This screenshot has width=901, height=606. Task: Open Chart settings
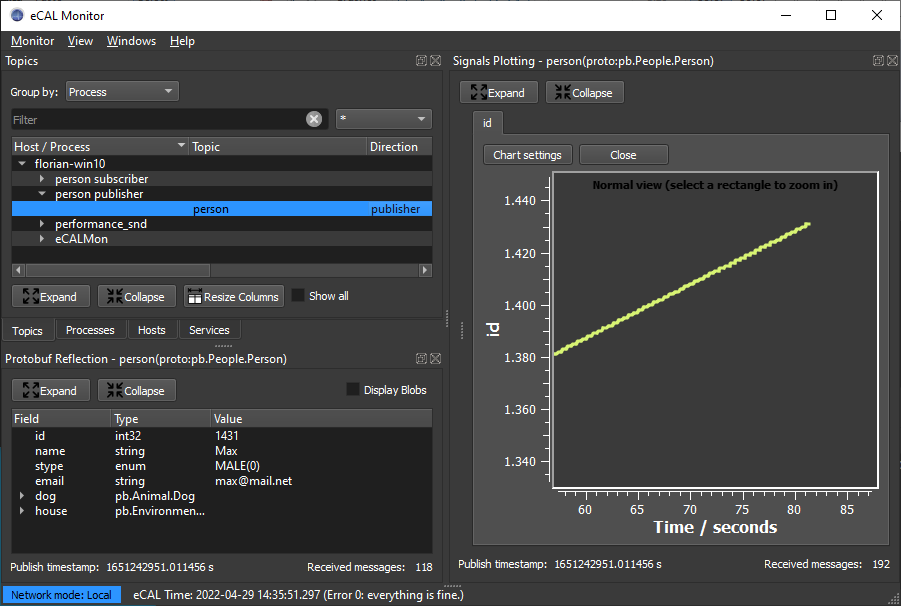click(527, 155)
